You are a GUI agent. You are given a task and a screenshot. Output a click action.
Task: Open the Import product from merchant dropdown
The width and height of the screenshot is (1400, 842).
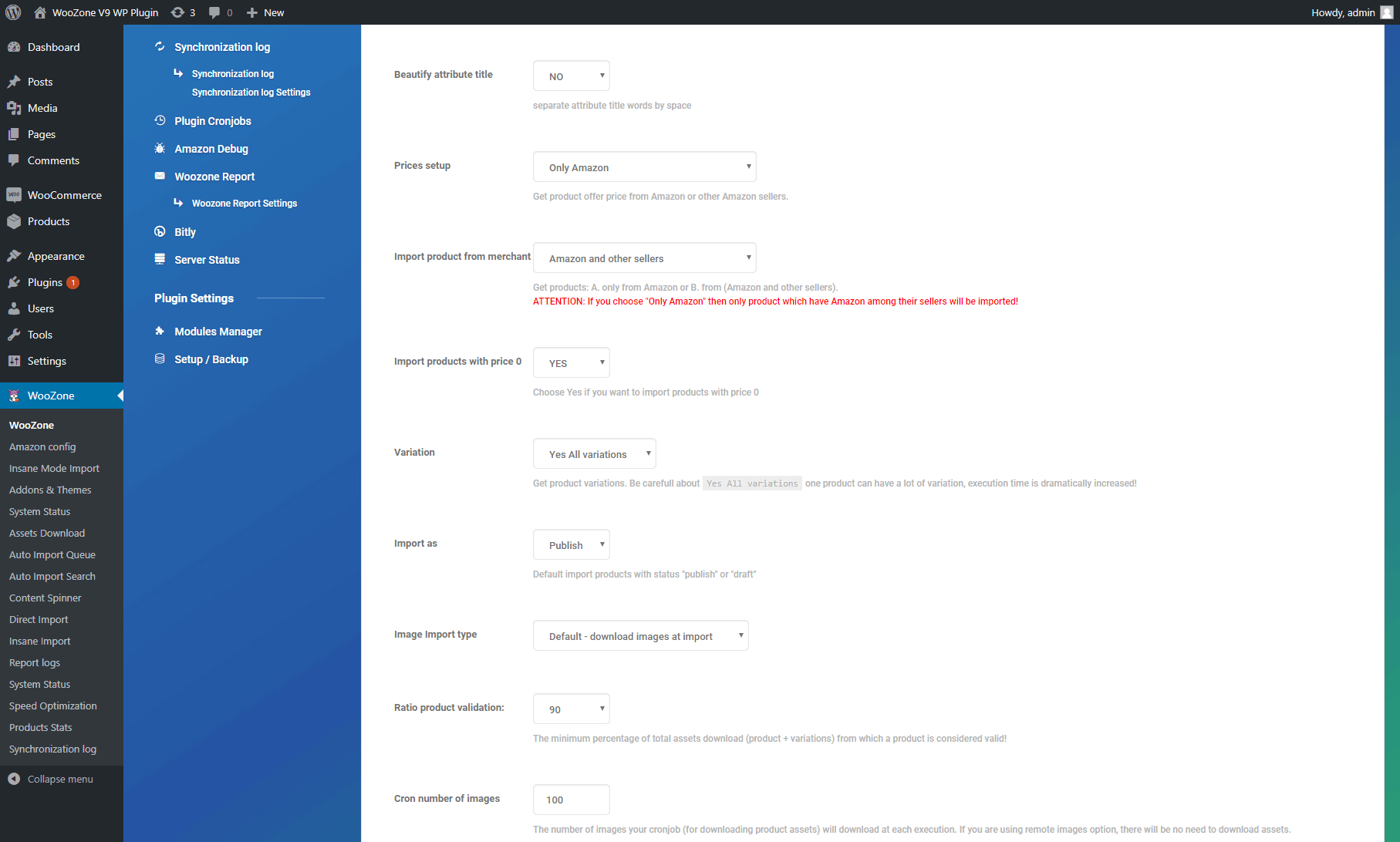[645, 258]
